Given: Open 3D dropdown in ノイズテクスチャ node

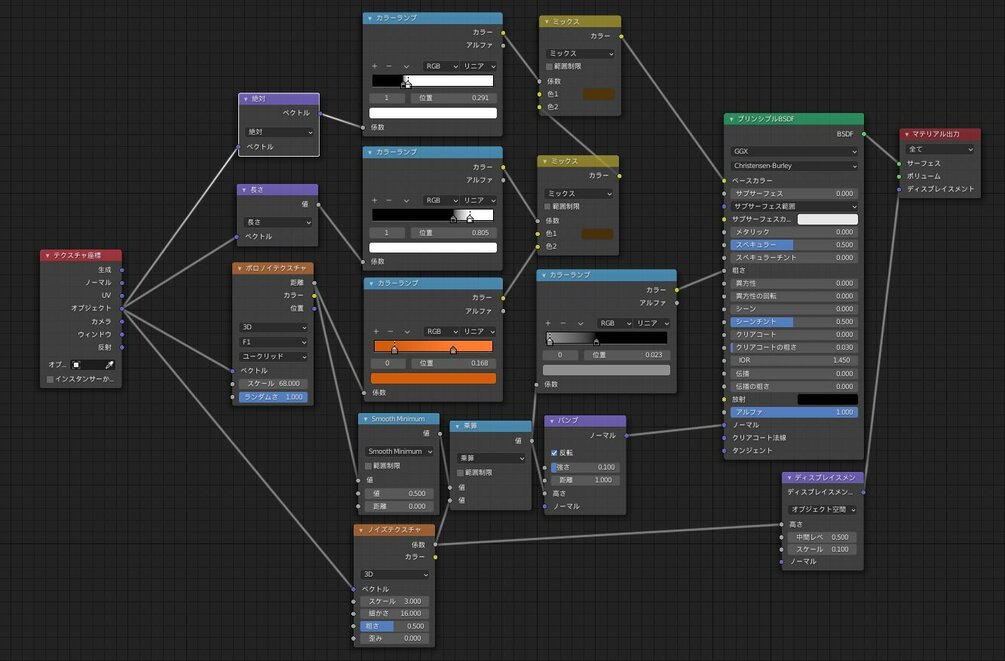Looking at the screenshot, I should pyautogui.click(x=395, y=574).
